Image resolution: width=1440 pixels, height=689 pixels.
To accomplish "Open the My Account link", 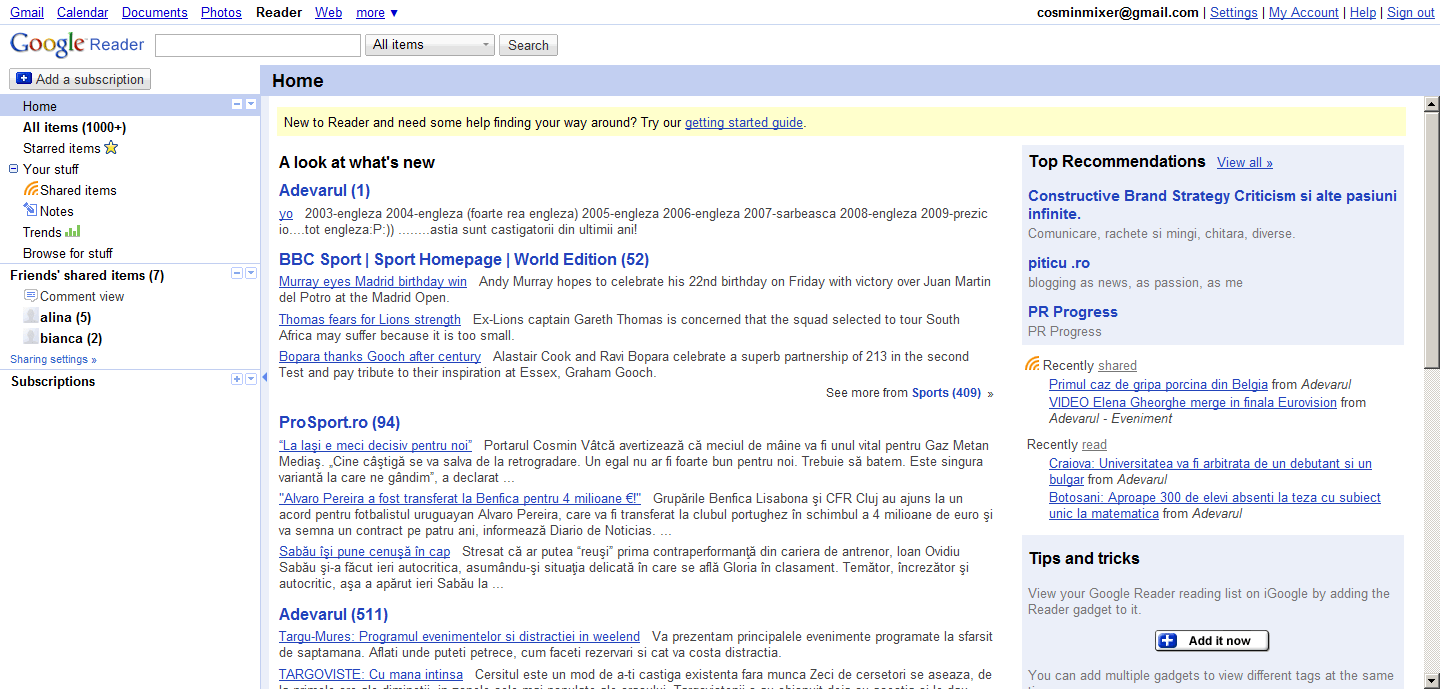I will [x=1304, y=13].
